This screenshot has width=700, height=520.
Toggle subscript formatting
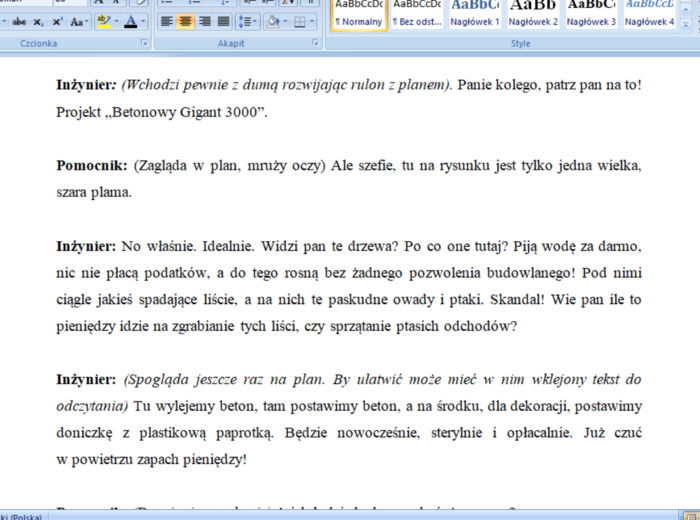coord(38,21)
